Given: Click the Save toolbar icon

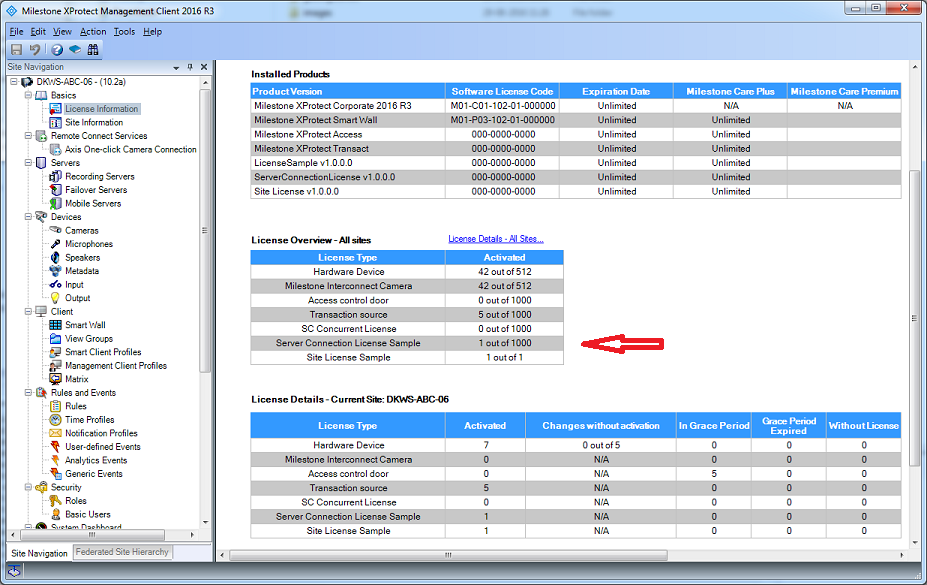Looking at the screenshot, I should click(16, 49).
